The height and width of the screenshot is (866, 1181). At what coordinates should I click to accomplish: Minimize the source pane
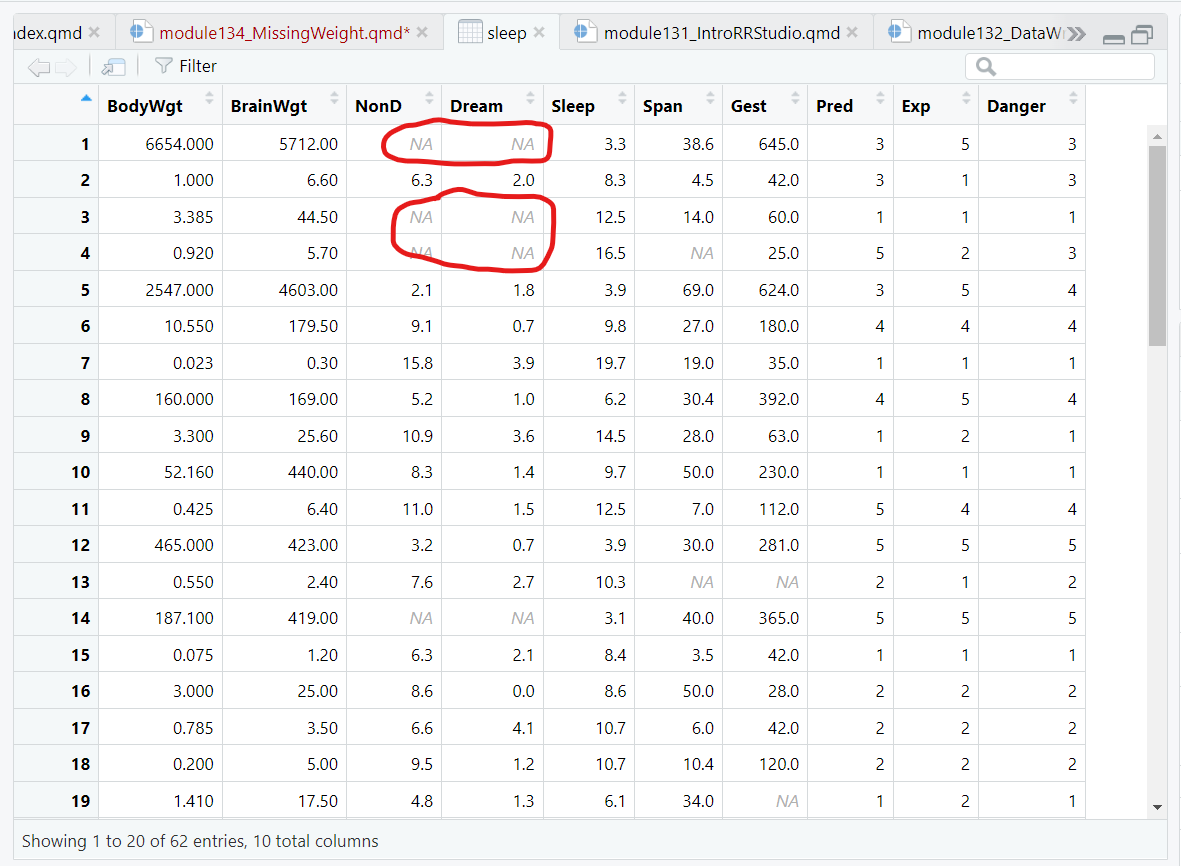[1113, 37]
